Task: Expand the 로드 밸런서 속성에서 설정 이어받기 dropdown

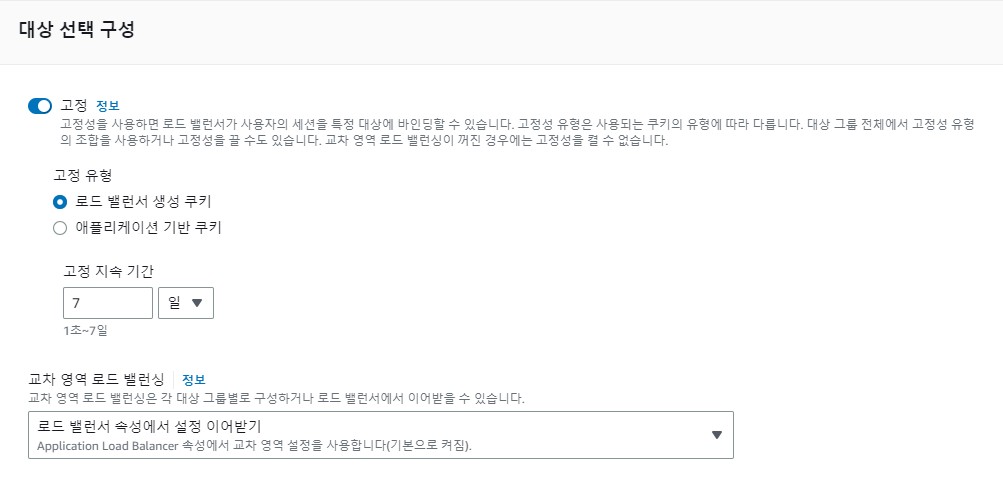Action: [380, 435]
